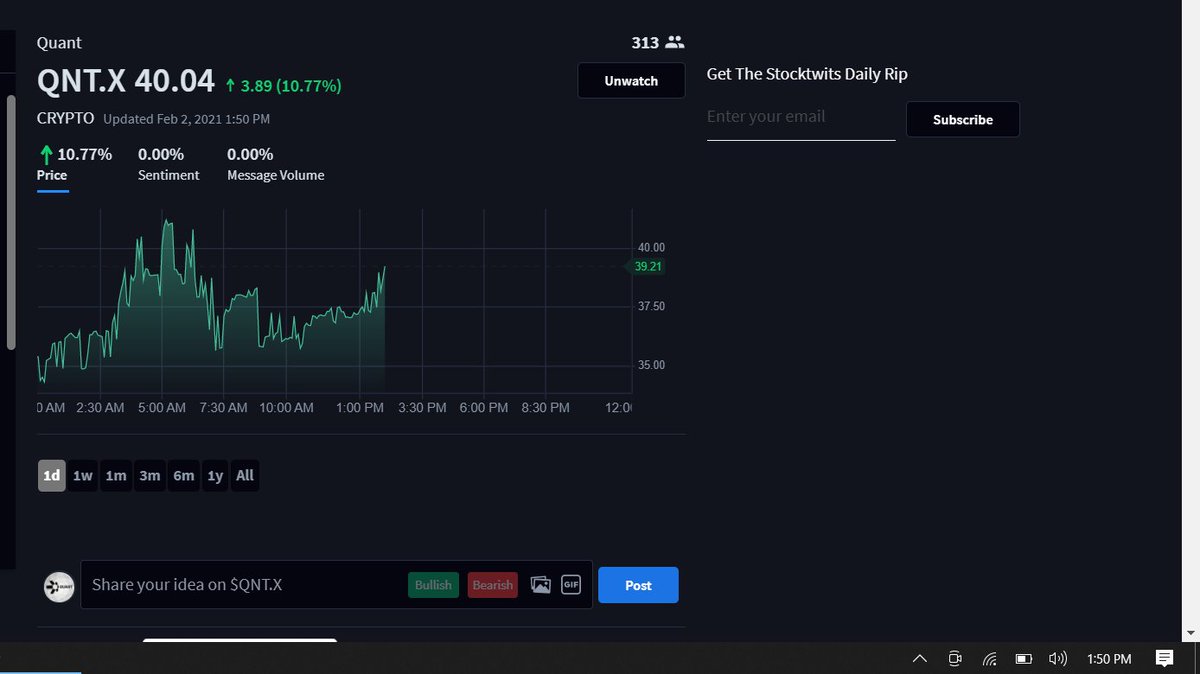Select the 1d chart range

[x=52, y=476]
